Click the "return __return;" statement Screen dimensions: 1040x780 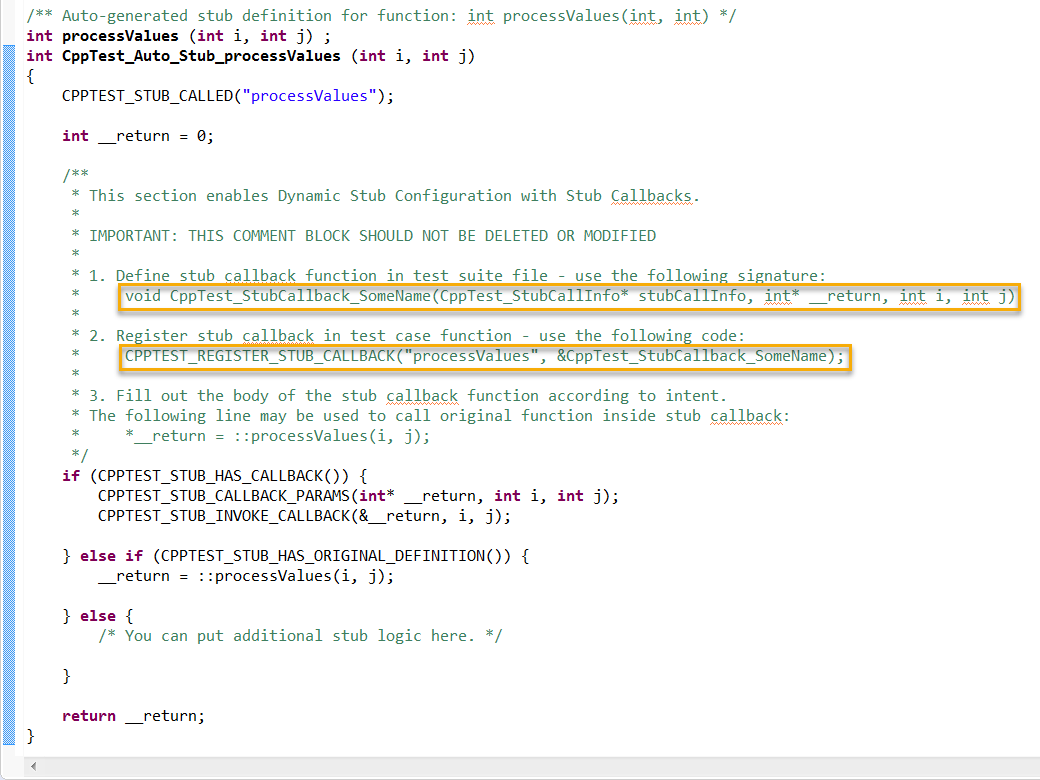[133, 716]
